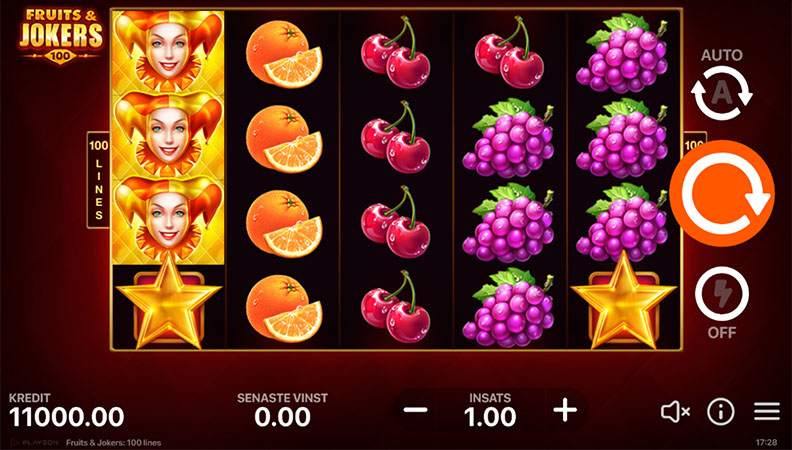Click the Kredit balance 11000.00
The image size is (792, 450).
pyautogui.click(x=67, y=417)
